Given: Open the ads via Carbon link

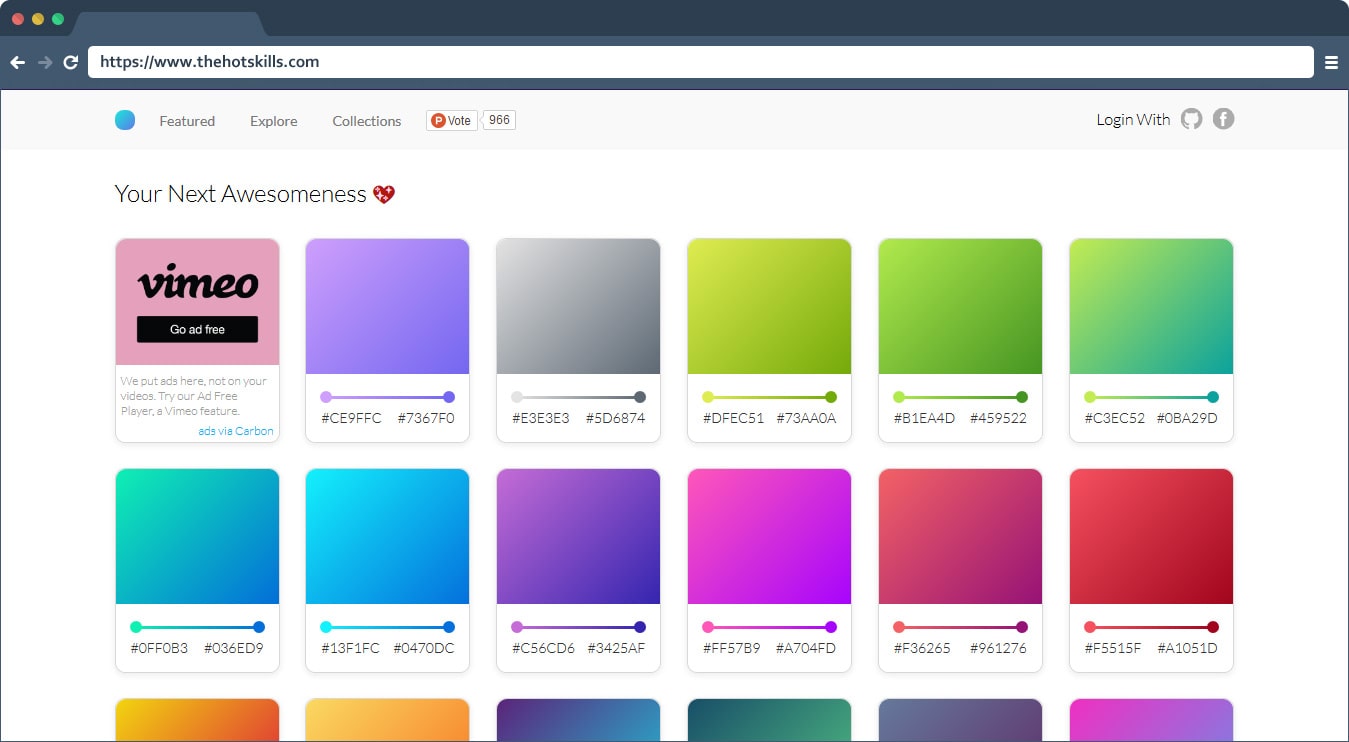Looking at the screenshot, I should [236, 431].
